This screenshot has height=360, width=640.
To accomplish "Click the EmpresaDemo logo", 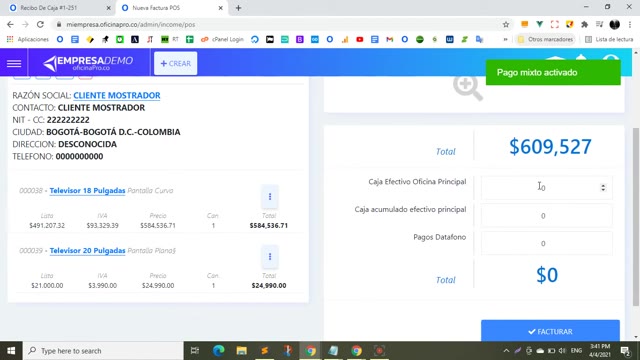I will pyautogui.click(x=88, y=63).
